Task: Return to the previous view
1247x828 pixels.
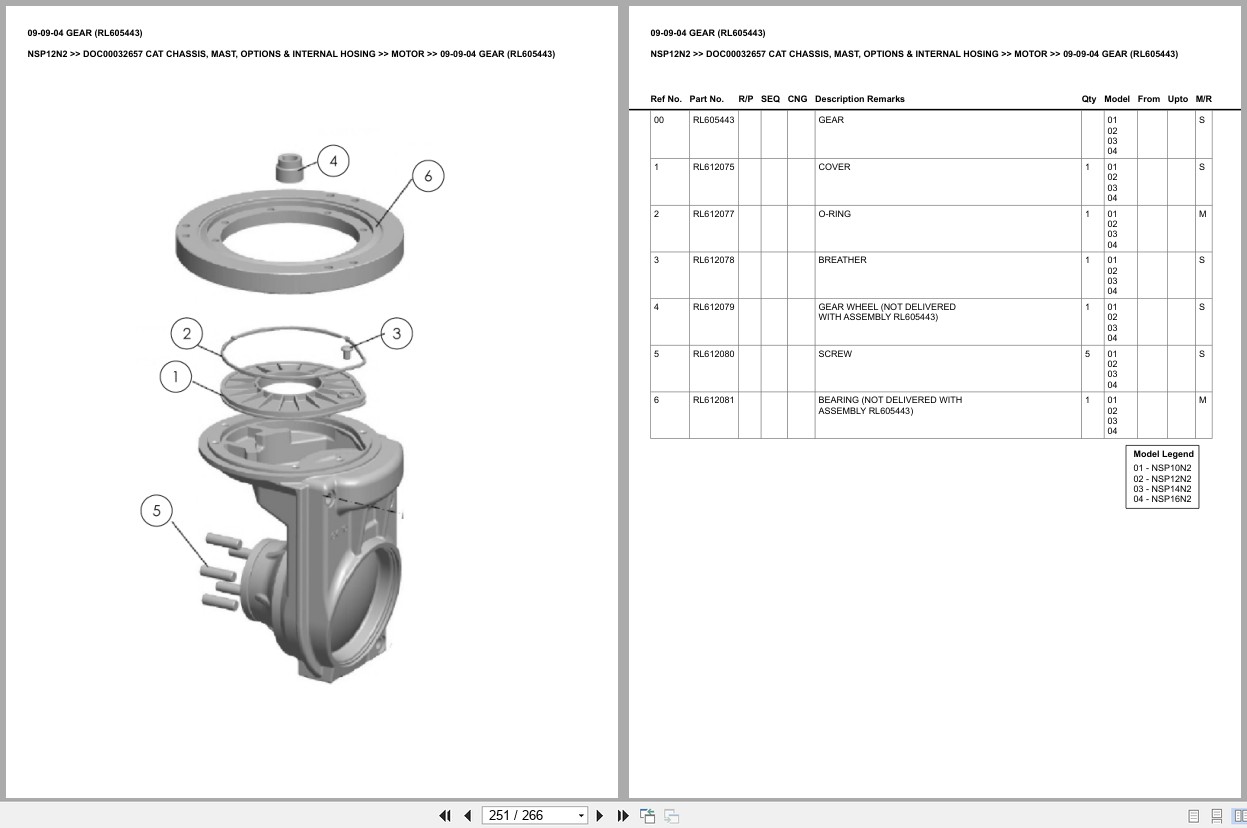Action: 648,815
